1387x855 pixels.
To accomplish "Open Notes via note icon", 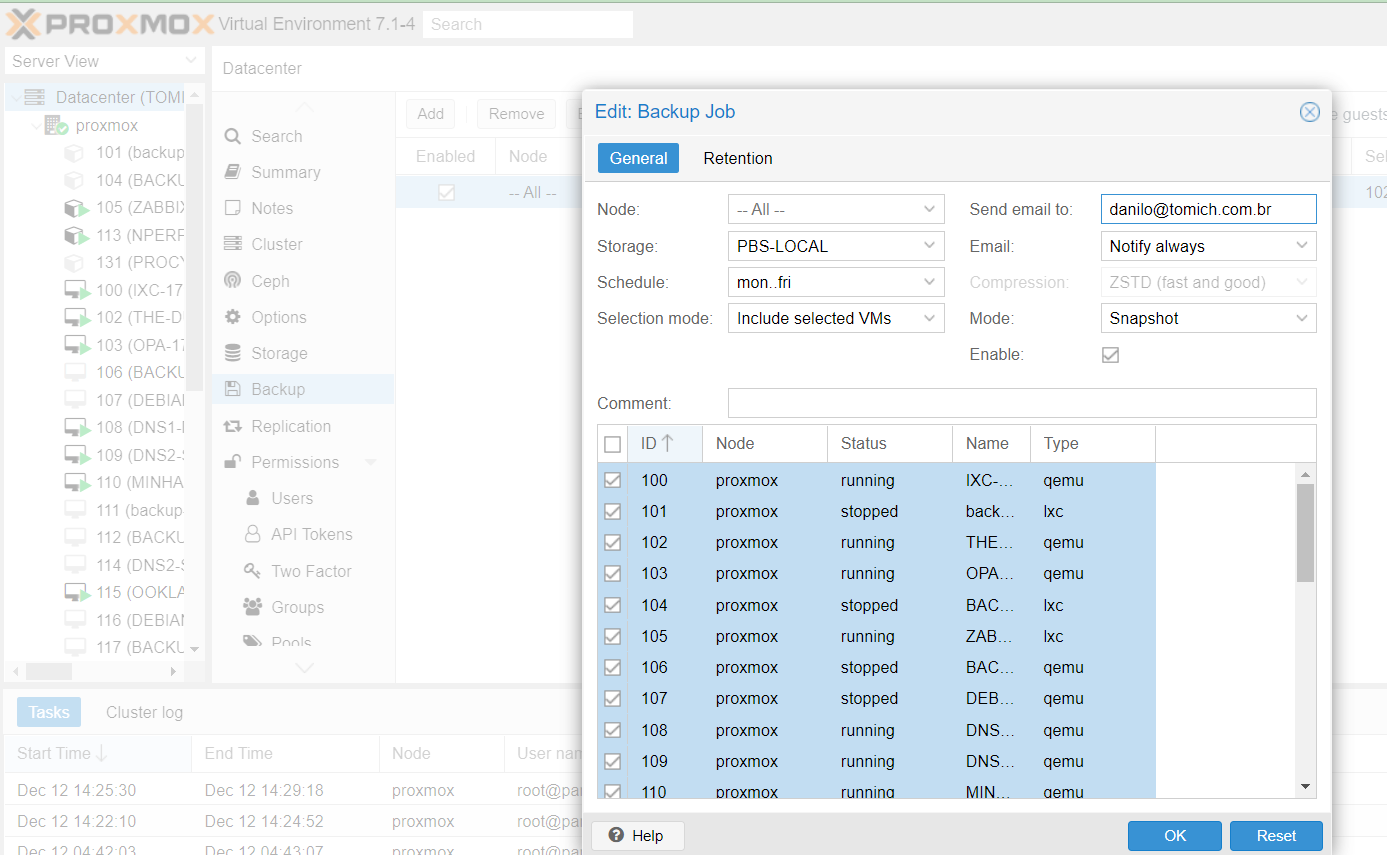I will 233,208.
